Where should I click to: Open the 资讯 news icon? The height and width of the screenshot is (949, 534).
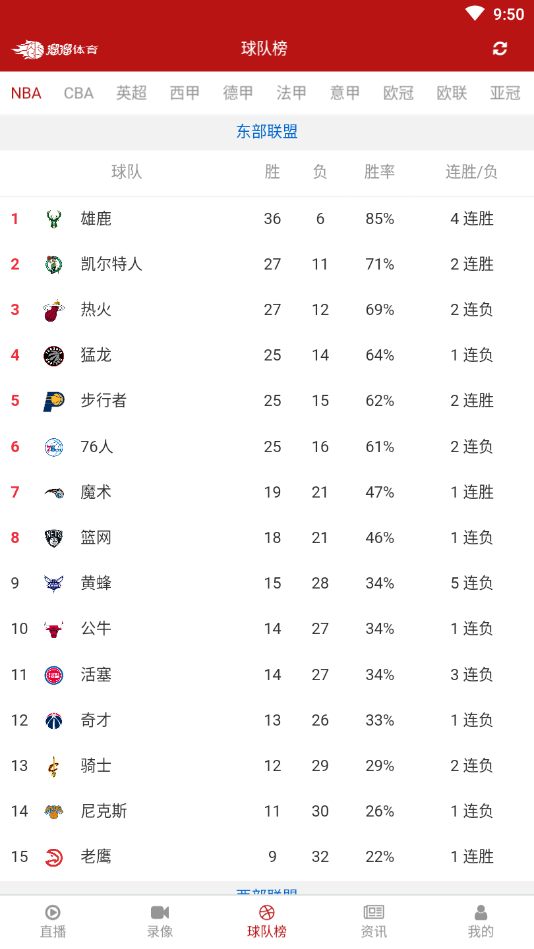(374, 912)
